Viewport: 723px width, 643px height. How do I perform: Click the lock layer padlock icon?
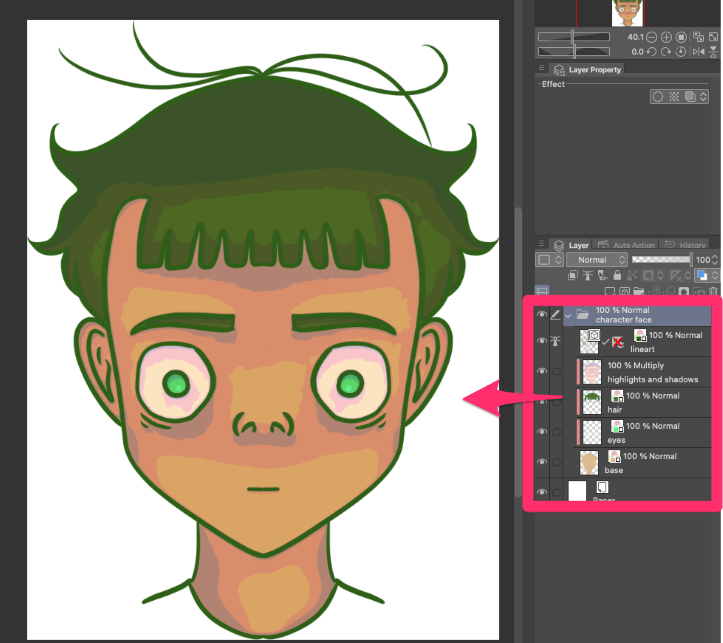click(618, 275)
